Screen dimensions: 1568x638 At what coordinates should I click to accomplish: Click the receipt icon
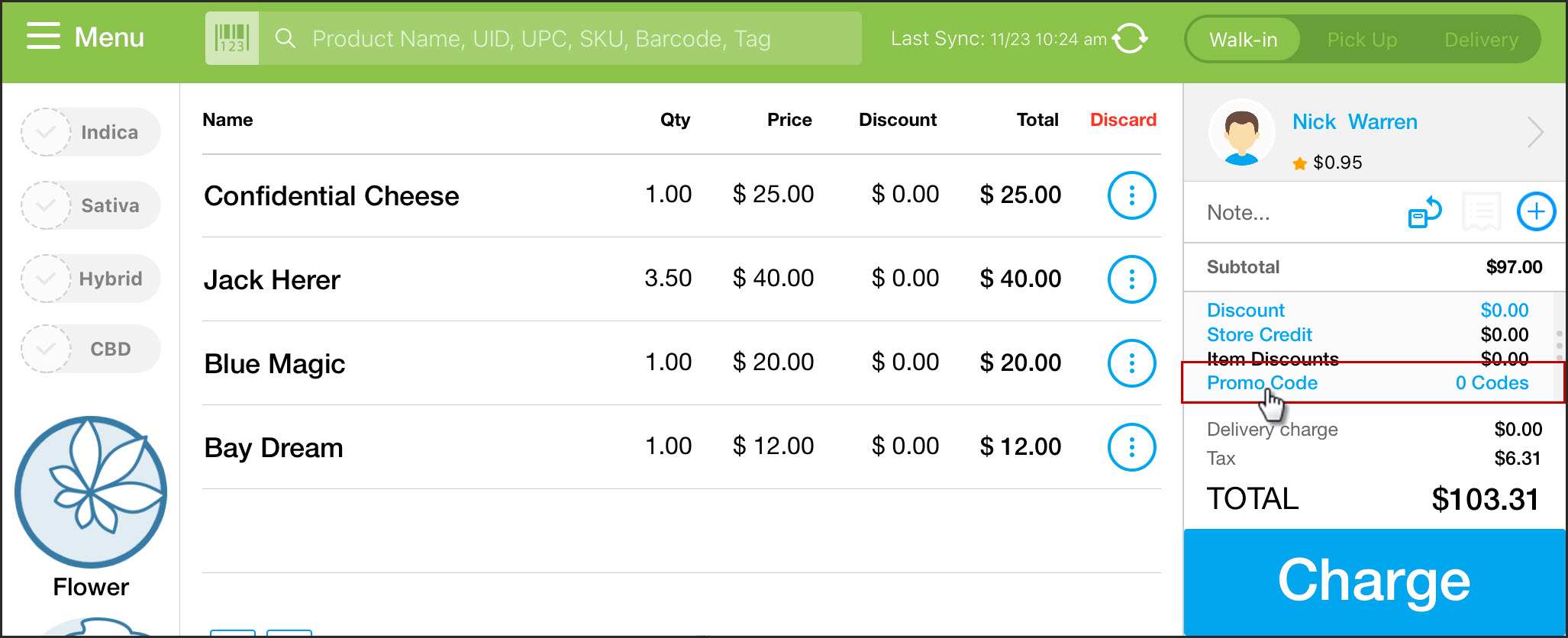tap(1481, 212)
